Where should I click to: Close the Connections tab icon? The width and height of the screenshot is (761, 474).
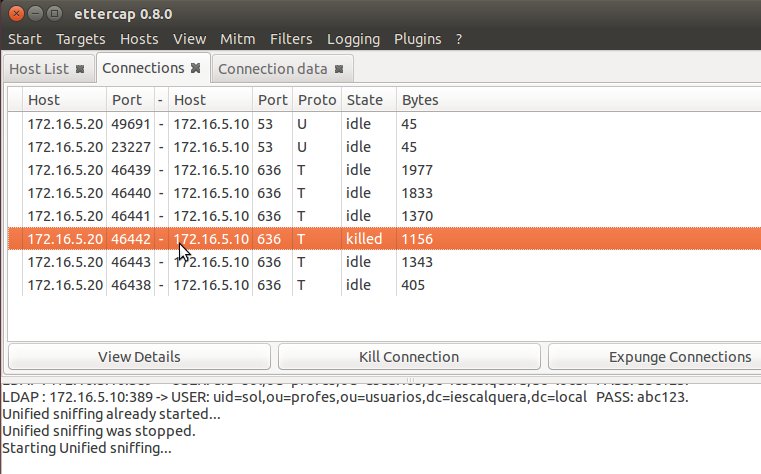coord(196,68)
